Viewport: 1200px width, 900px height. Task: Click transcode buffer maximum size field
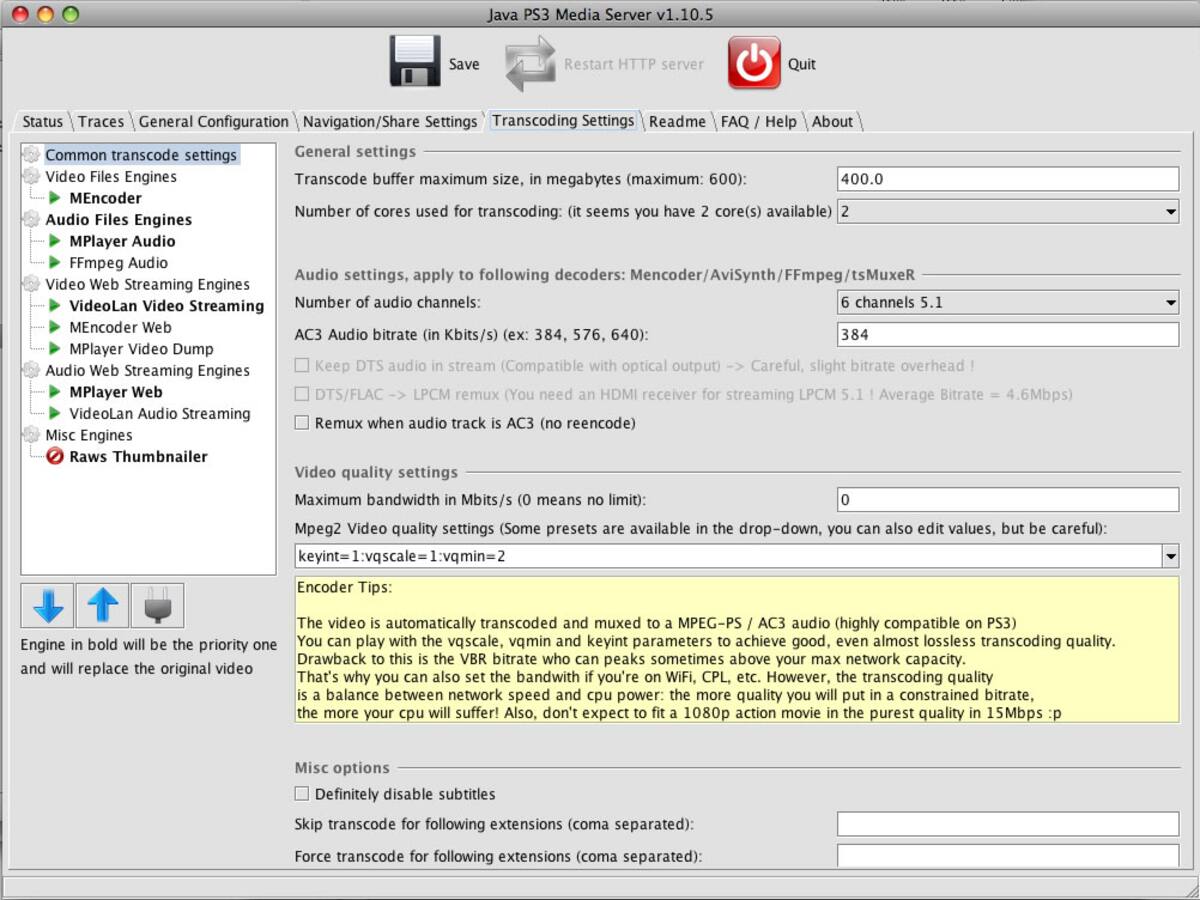pos(1008,179)
